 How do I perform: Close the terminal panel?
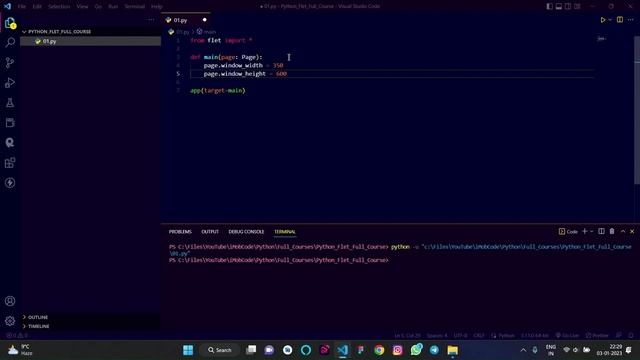(632, 231)
